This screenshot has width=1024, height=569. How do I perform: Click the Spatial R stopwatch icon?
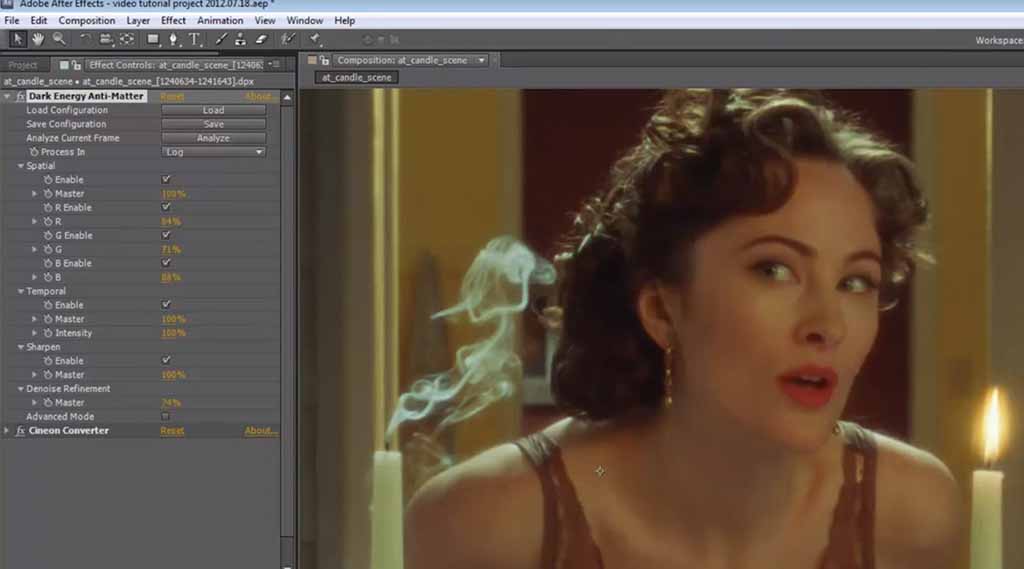[x=48, y=221]
